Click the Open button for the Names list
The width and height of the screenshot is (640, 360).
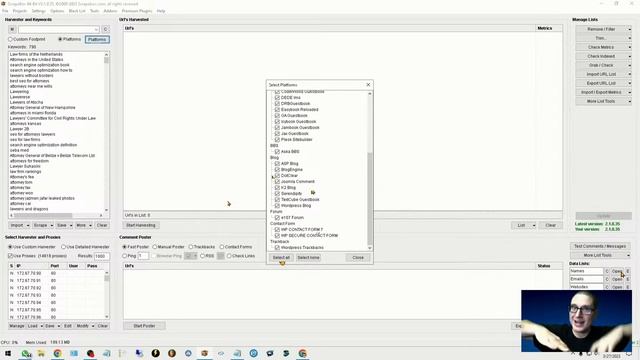(617, 271)
